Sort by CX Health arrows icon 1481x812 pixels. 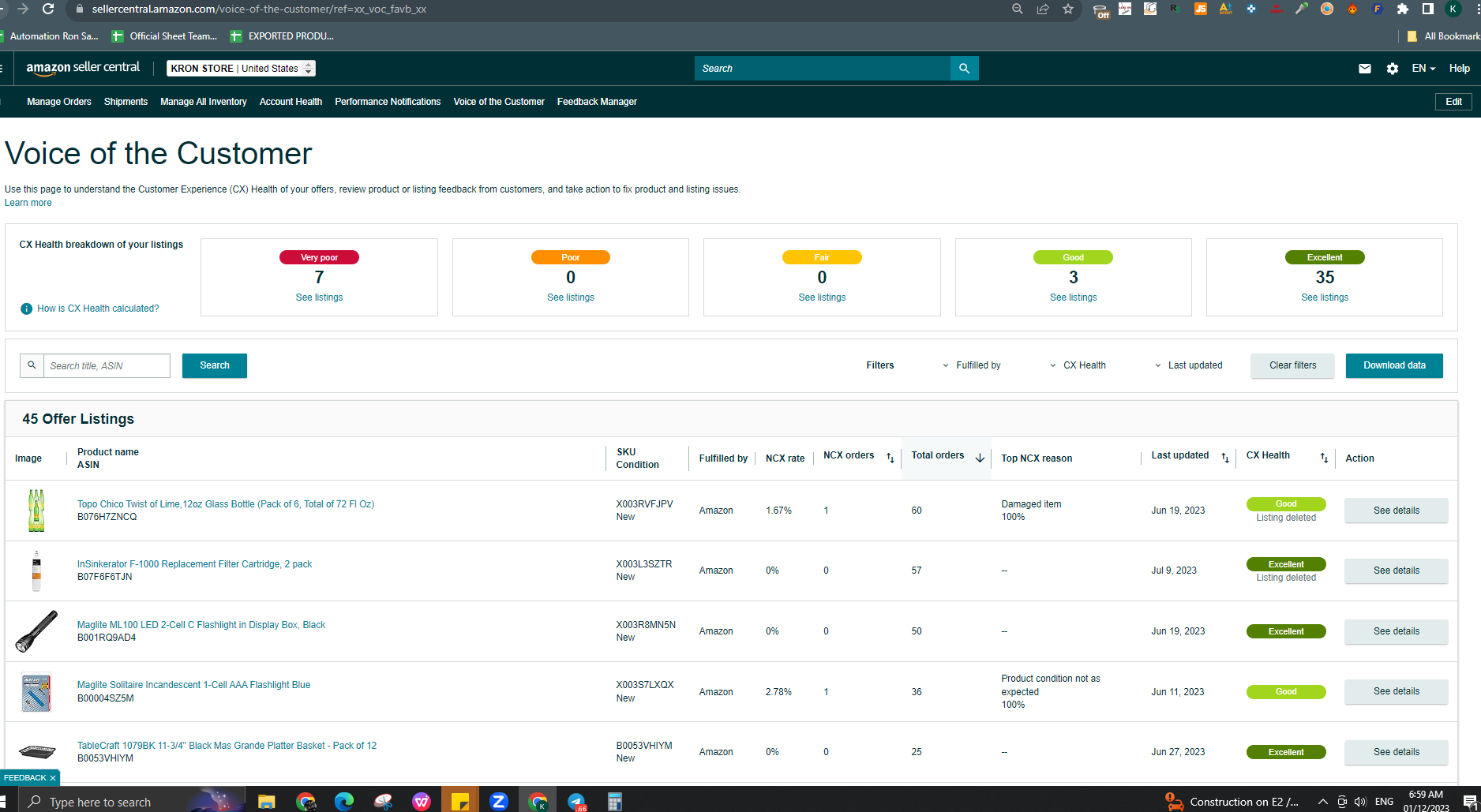[1324, 458]
